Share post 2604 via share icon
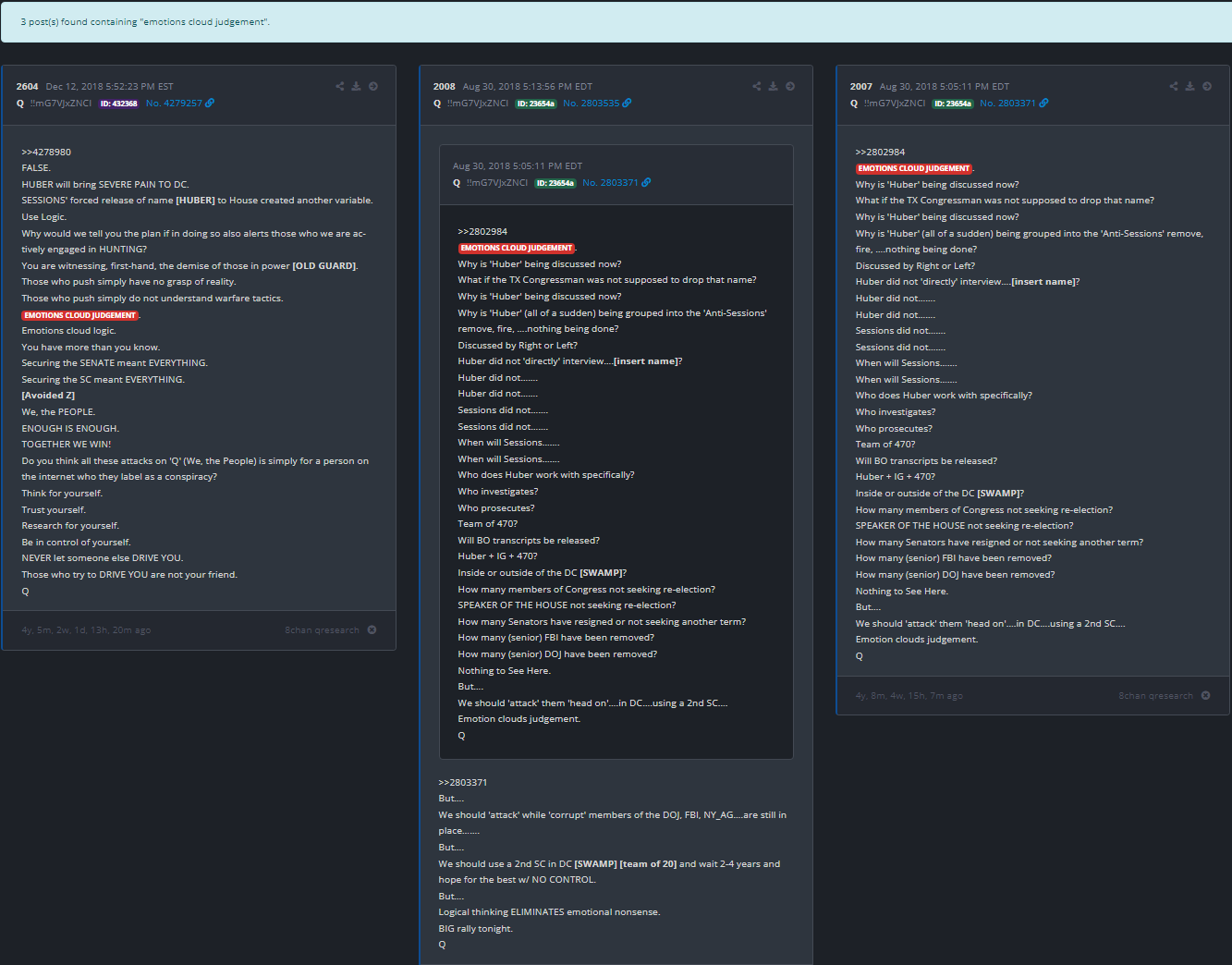The image size is (1232, 965). coord(340,86)
